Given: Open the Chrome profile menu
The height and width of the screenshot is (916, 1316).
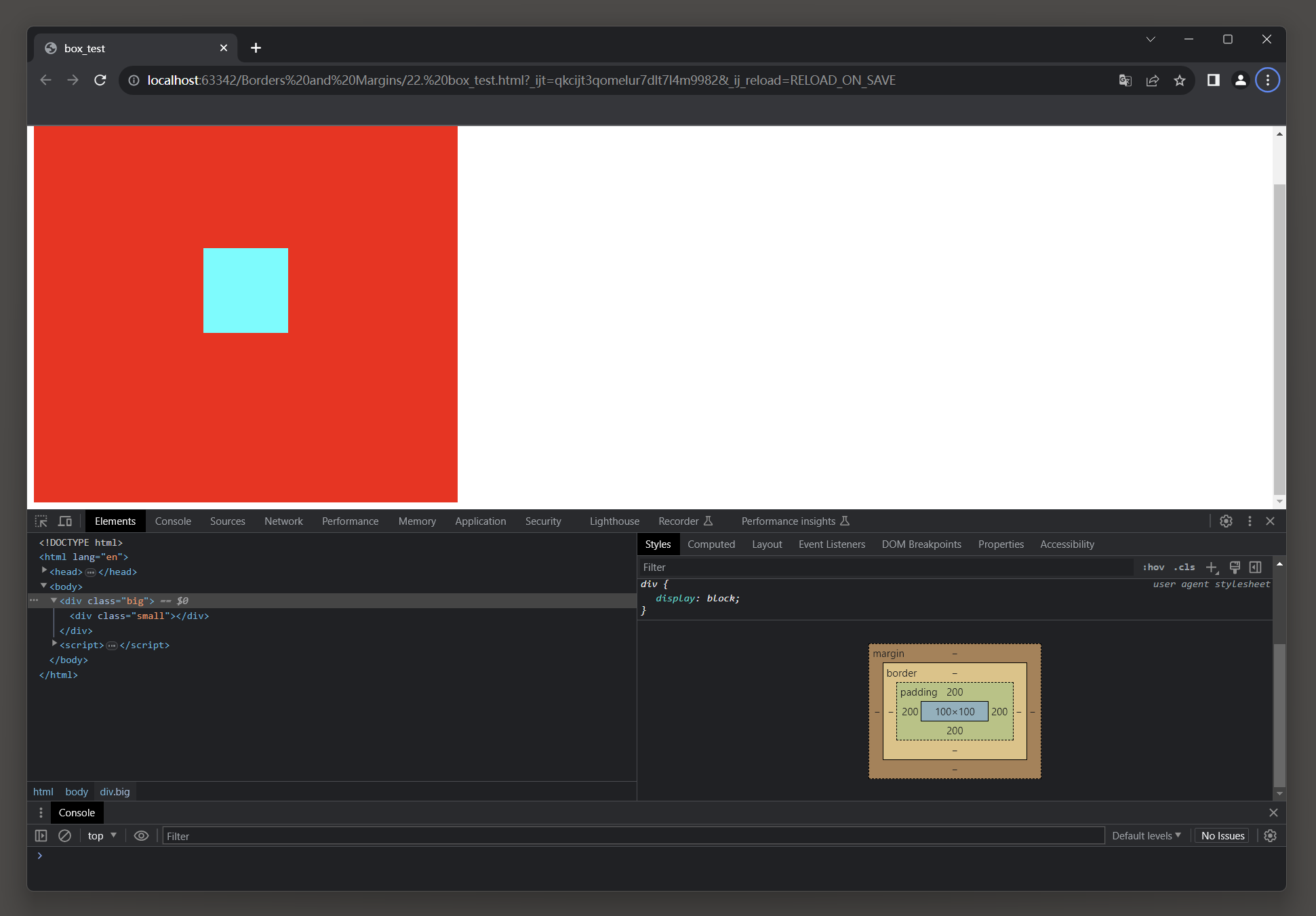Looking at the screenshot, I should pos(1241,80).
